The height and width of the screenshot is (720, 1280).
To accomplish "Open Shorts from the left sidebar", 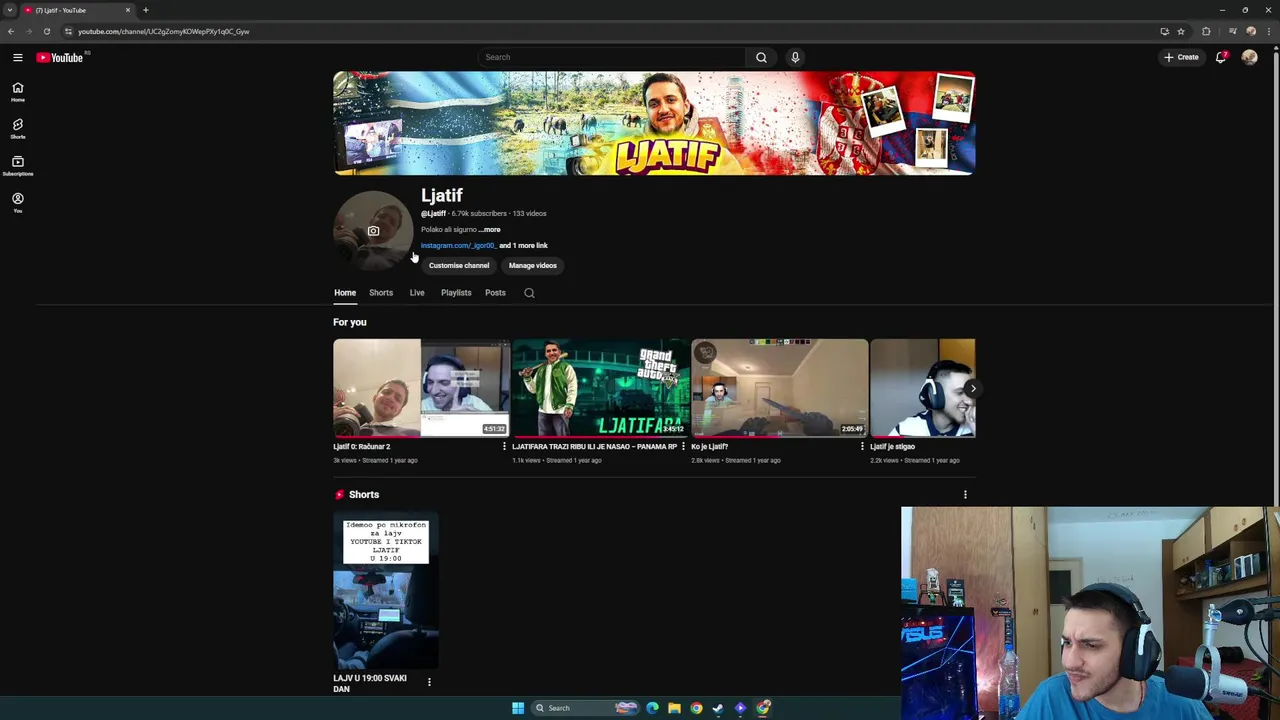I will point(17,128).
